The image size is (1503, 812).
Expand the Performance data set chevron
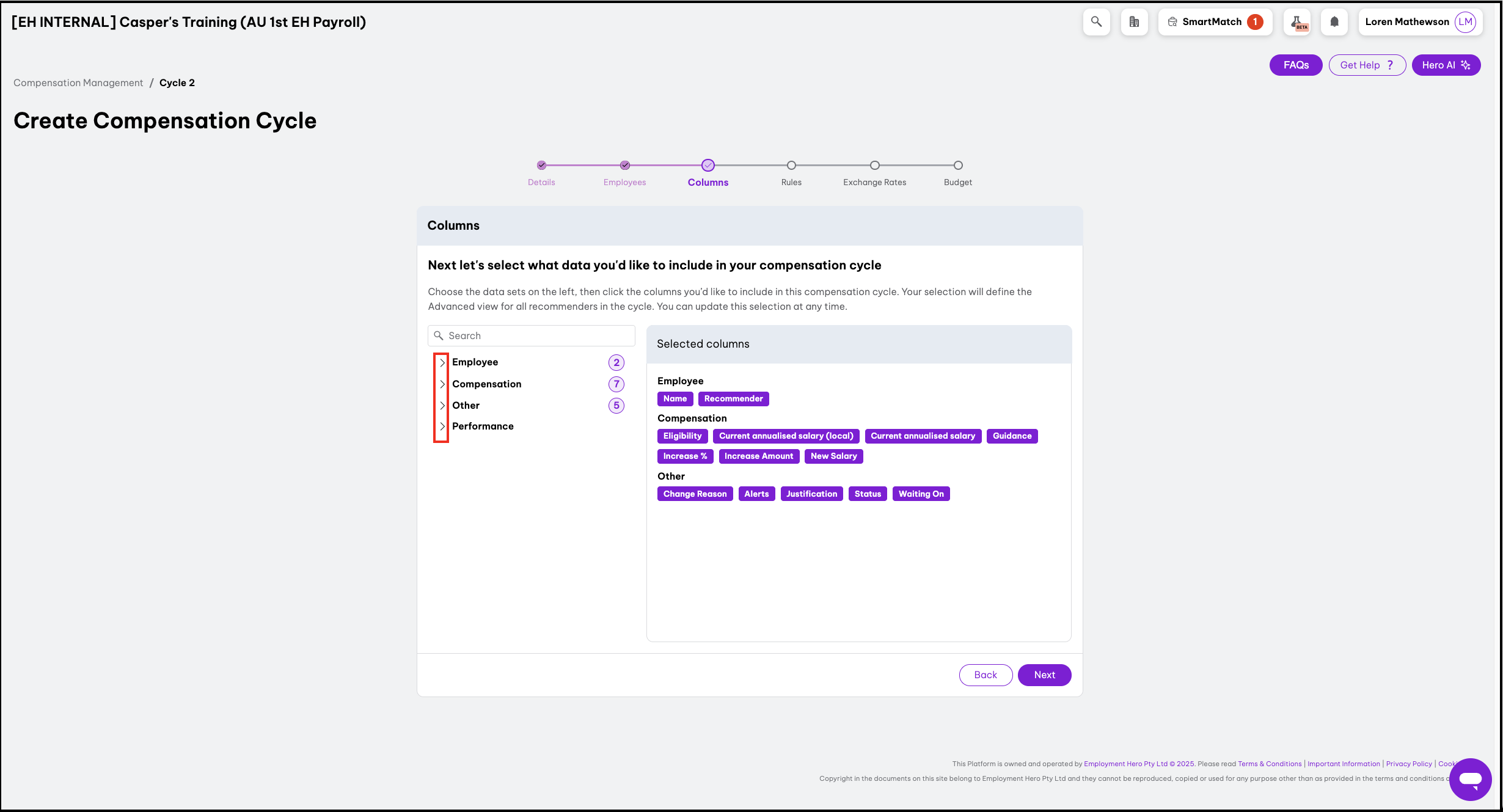pyautogui.click(x=442, y=426)
